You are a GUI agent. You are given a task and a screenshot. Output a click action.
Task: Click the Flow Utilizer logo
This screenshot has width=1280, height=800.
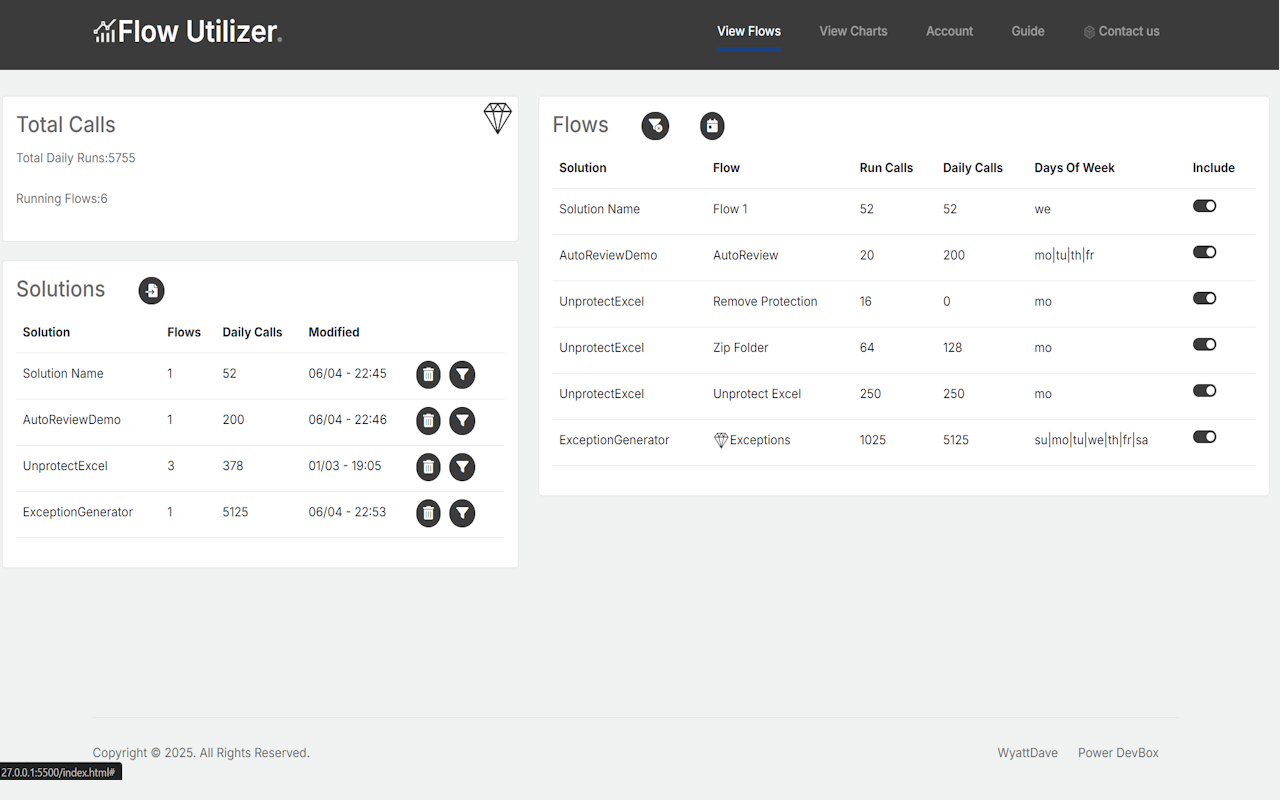tap(188, 32)
